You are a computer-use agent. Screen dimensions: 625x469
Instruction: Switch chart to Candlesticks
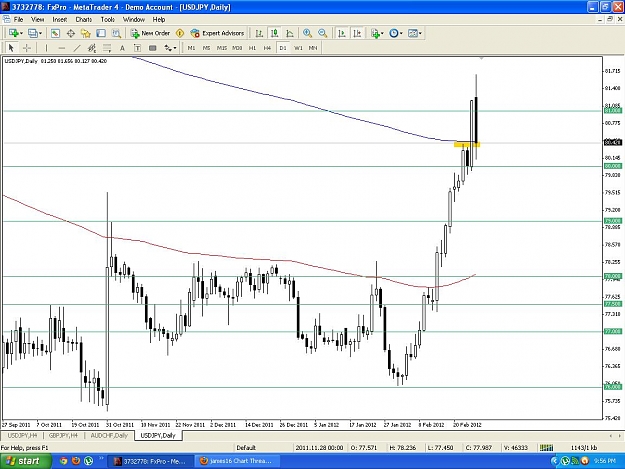pyautogui.click(x=274, y=33)
